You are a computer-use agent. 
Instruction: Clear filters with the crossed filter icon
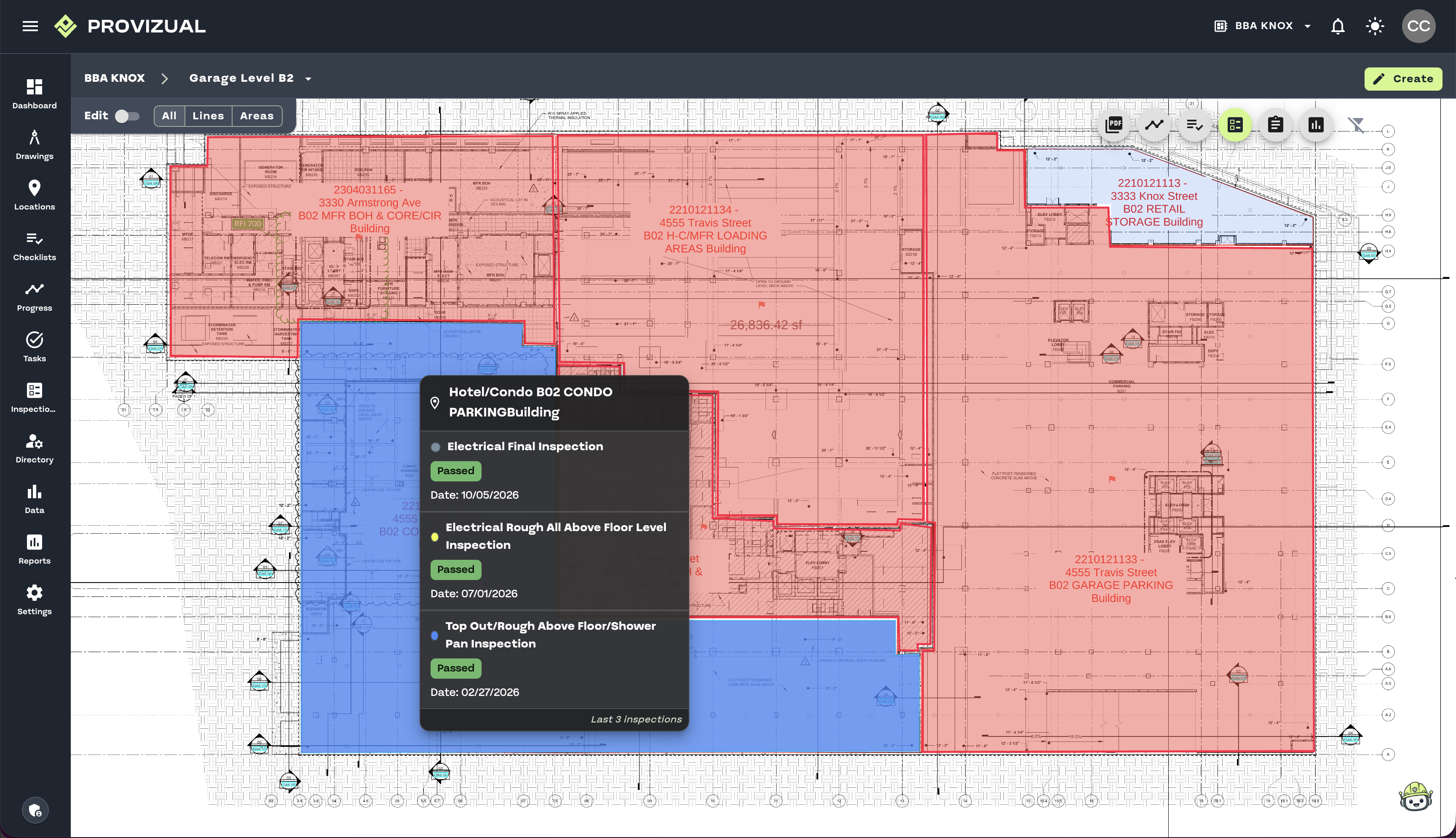[1356, 124]
